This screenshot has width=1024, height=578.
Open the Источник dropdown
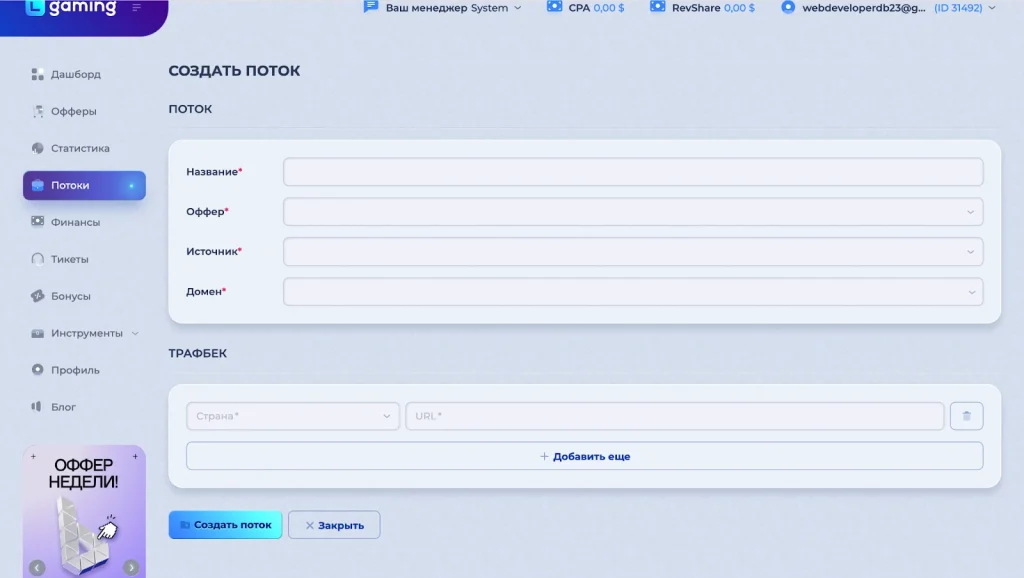tap(633, 251)
